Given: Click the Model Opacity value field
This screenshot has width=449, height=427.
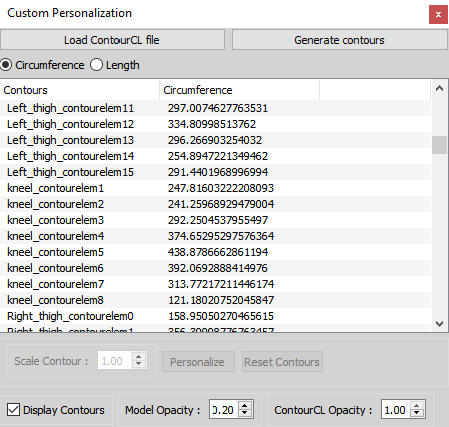Looking at the screenshot, I should coord(224,409).
